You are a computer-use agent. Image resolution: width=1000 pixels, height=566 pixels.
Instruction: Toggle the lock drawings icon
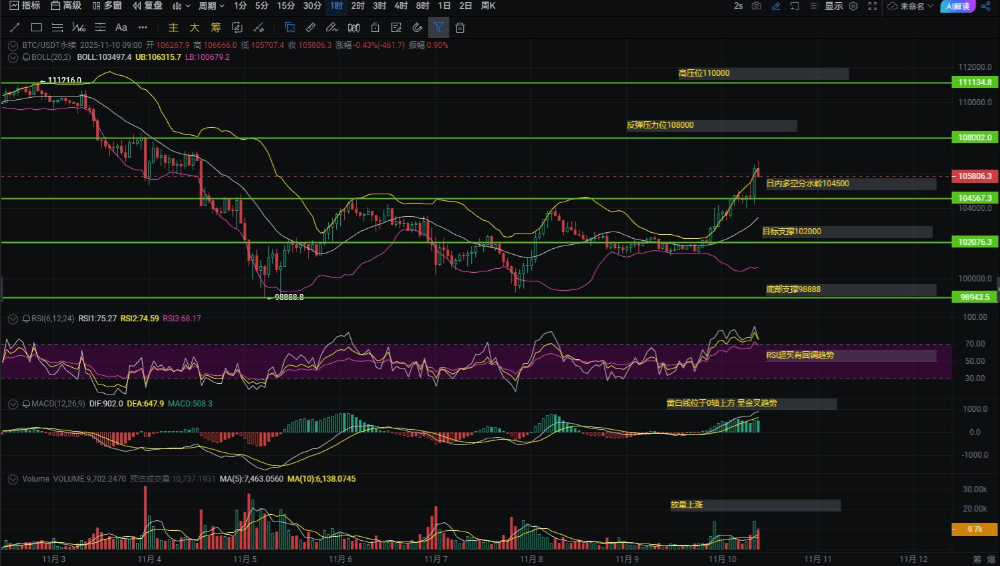(x=375, y=27)
